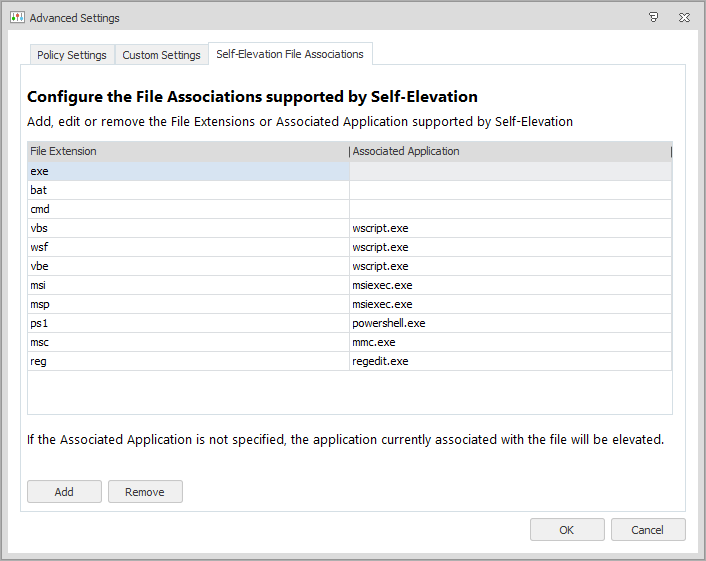The image size is (706, 561).
Task: Click the Associated Application column header
Action: click(509, 151)
